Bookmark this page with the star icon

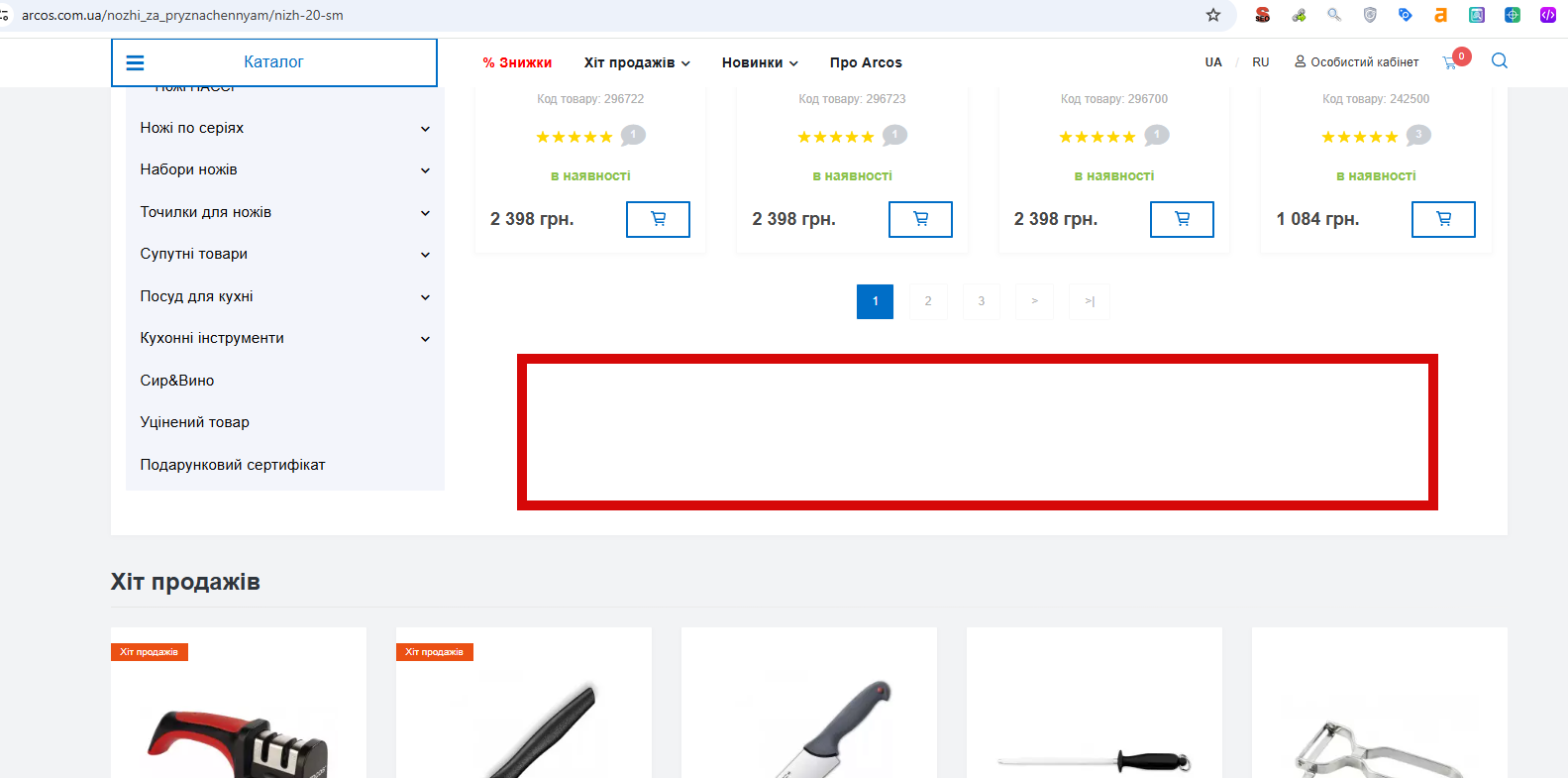(1213, 15)
